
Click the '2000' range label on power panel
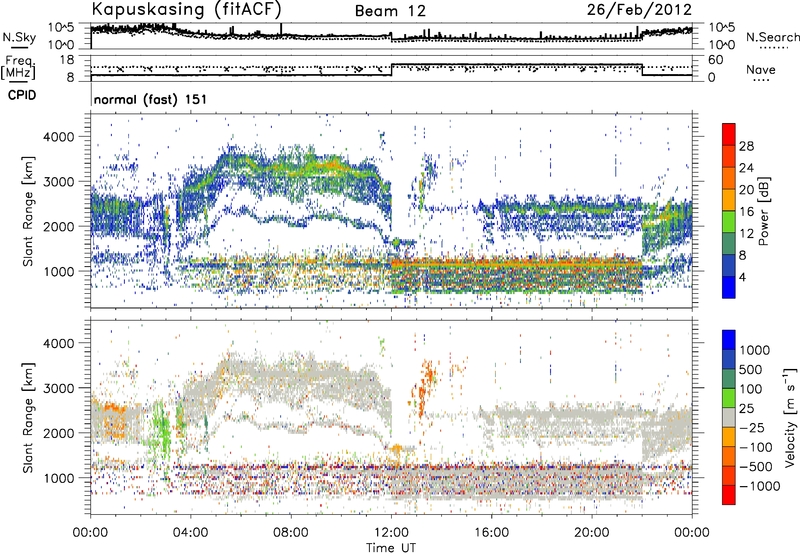point(59,226)
